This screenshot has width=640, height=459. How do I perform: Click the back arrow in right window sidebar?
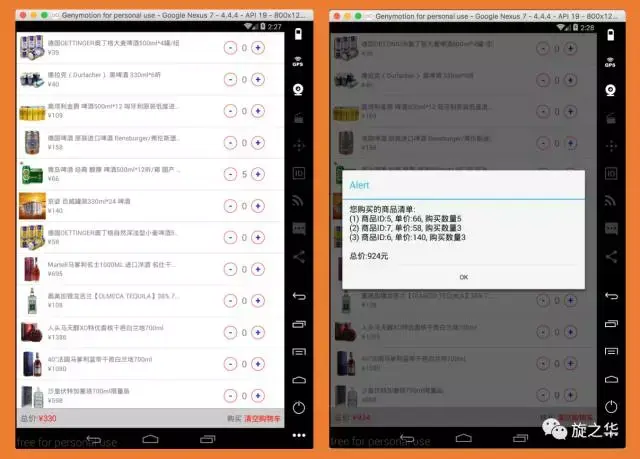611,296
